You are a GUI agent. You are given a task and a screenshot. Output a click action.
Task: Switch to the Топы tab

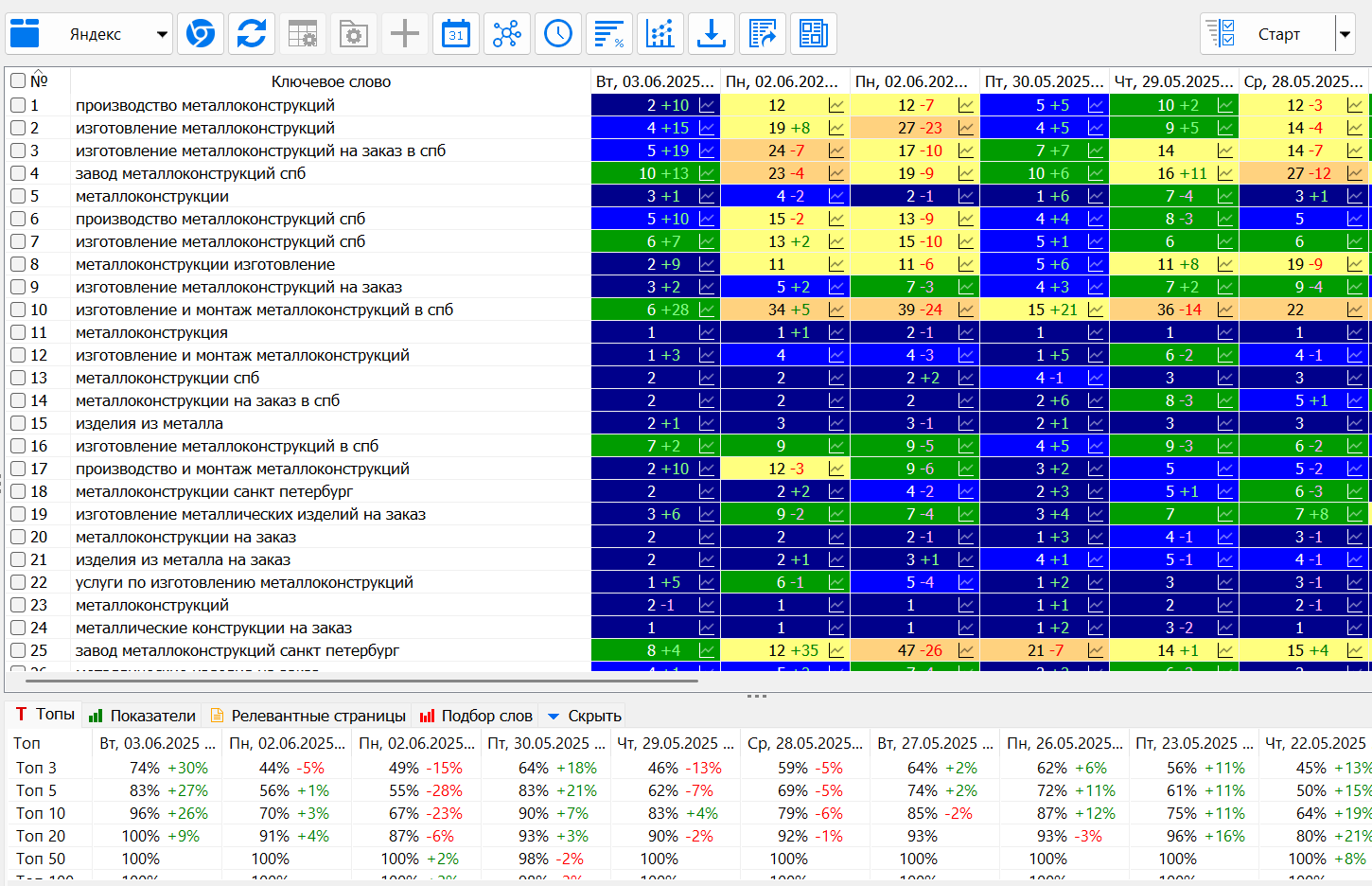(x=45, y=715)
